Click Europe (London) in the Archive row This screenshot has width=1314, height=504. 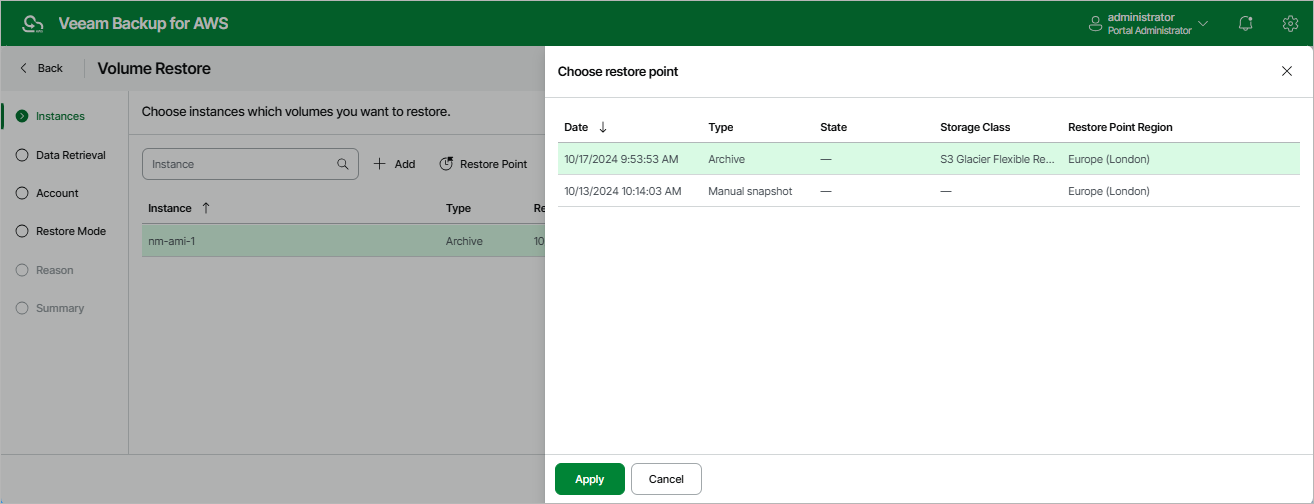tap(1108, 159)
